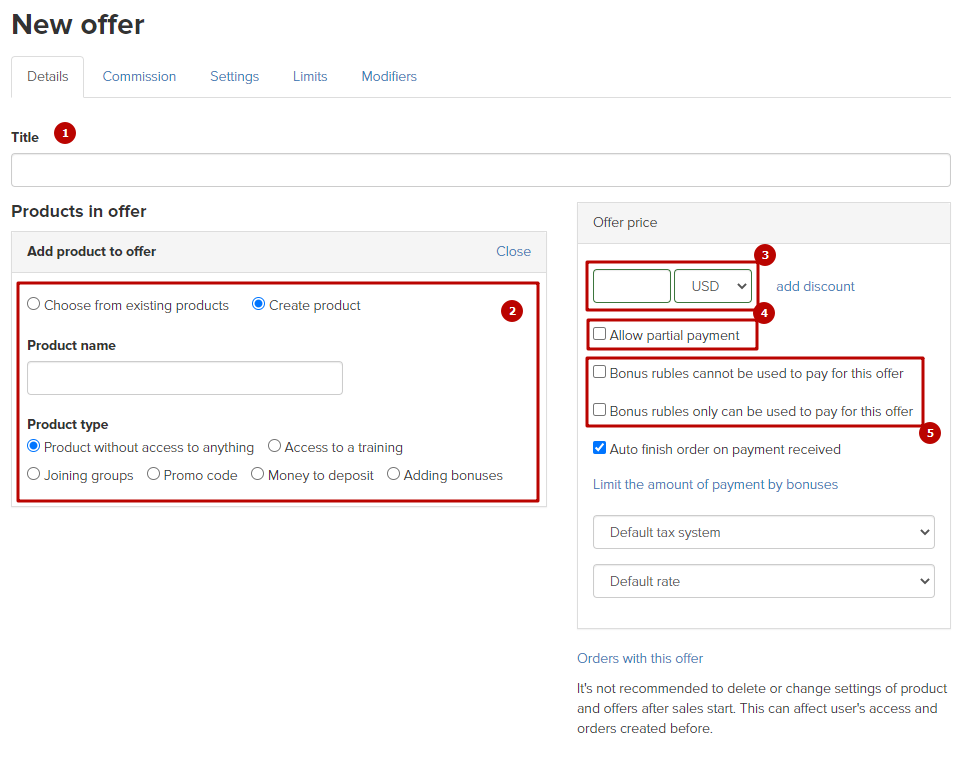Expand the Default rate dropdown
The width and height of the screenshot is (980, 767).
[x=764, y=581]
